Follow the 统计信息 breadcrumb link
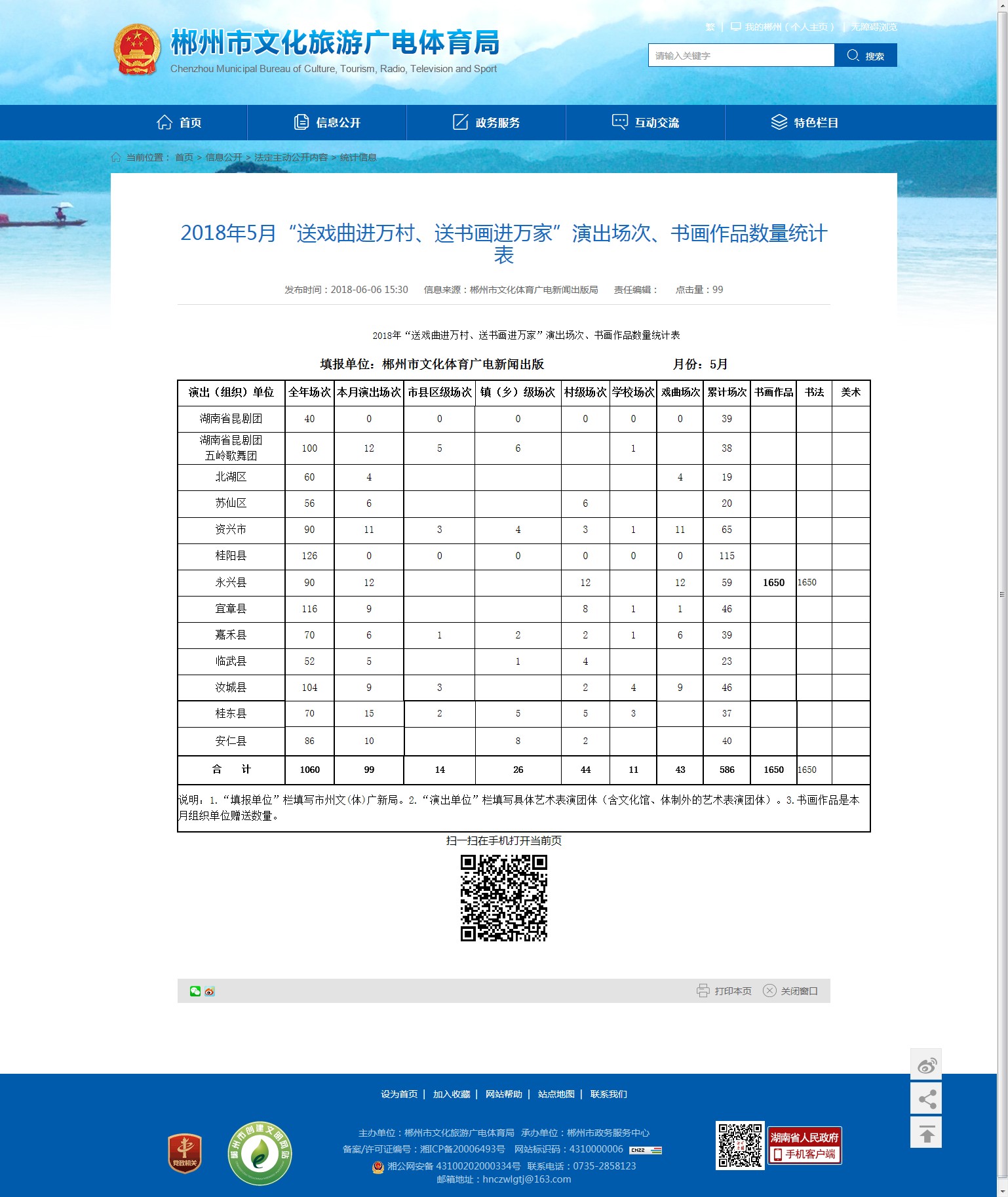The image size is (1008, 1197). pos(358,157)
